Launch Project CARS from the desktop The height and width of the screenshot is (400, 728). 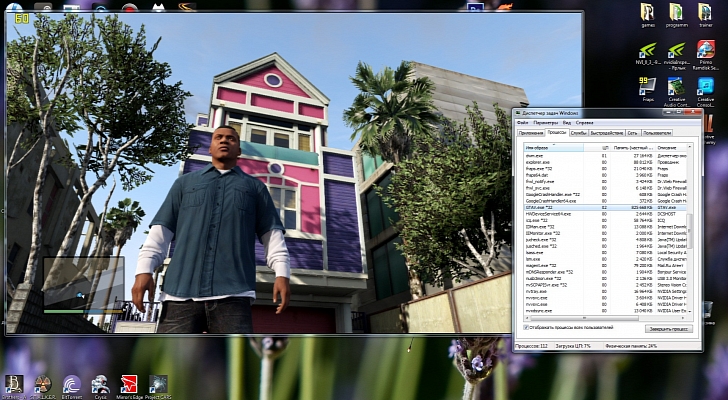click(158, 384)
